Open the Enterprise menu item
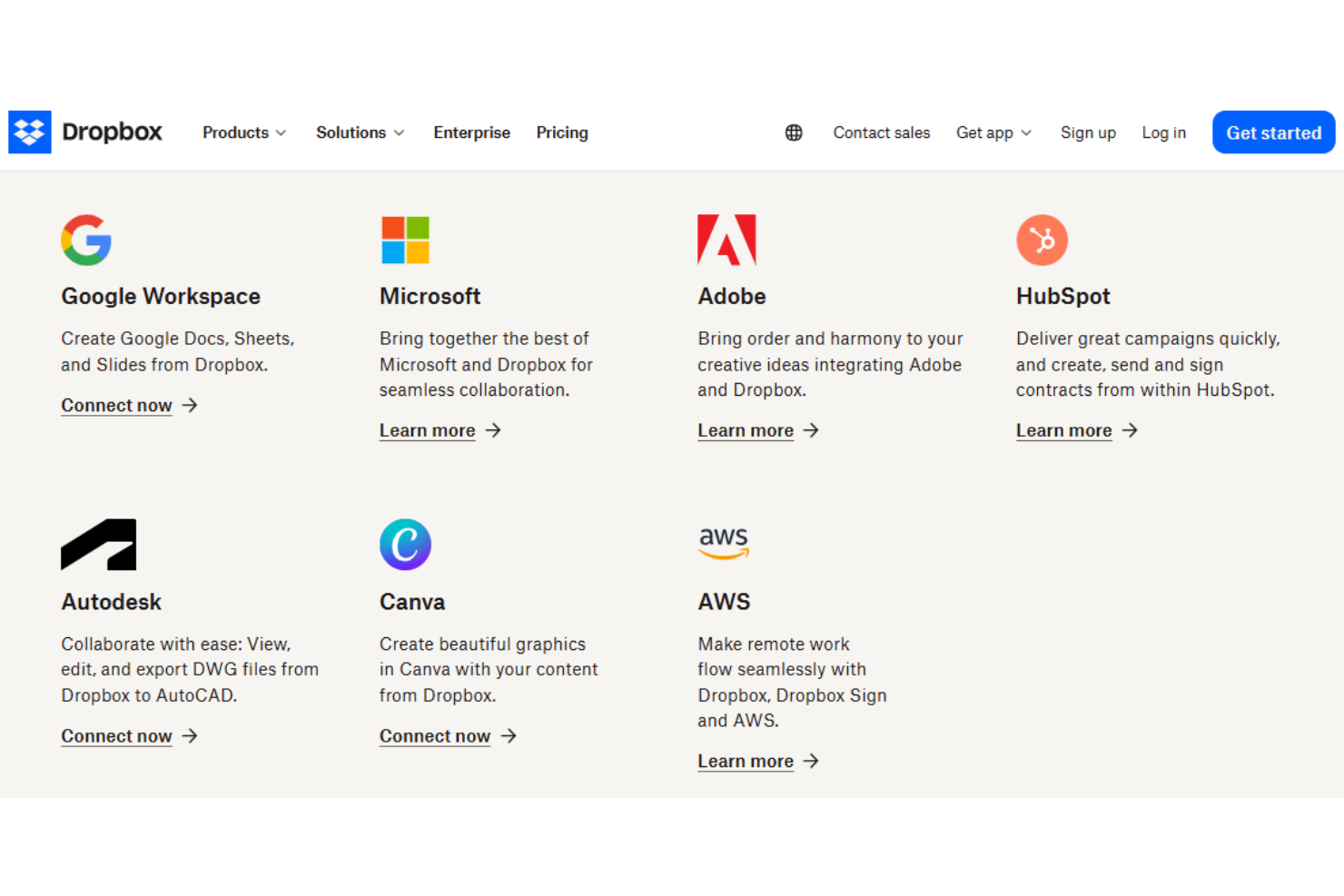 tap(471, 133)
